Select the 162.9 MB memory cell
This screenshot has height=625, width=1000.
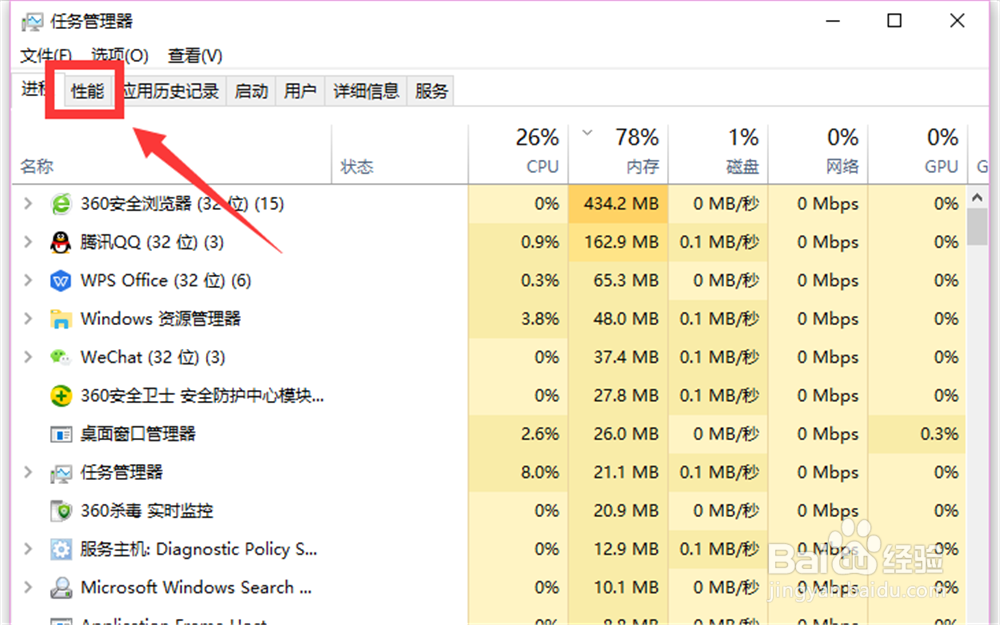(x=619, y=242)
